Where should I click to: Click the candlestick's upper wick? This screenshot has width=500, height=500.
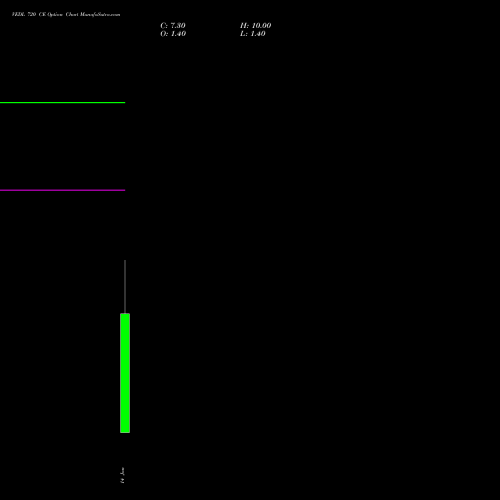(125, 287)
